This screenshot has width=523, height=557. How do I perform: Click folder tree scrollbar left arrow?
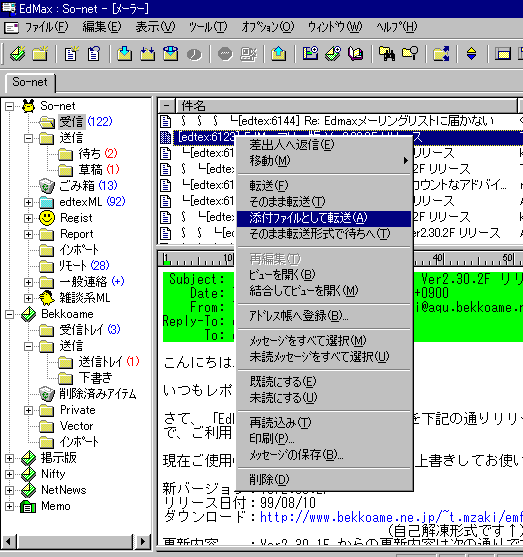tap(9, 541)
